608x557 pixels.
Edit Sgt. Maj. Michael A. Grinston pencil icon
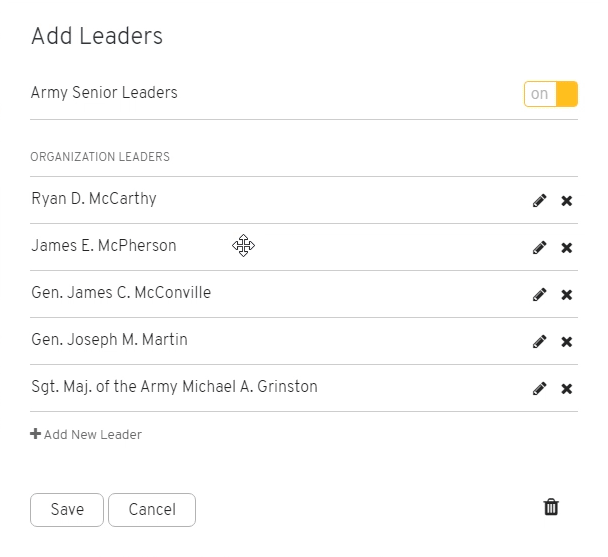(539, 388)
